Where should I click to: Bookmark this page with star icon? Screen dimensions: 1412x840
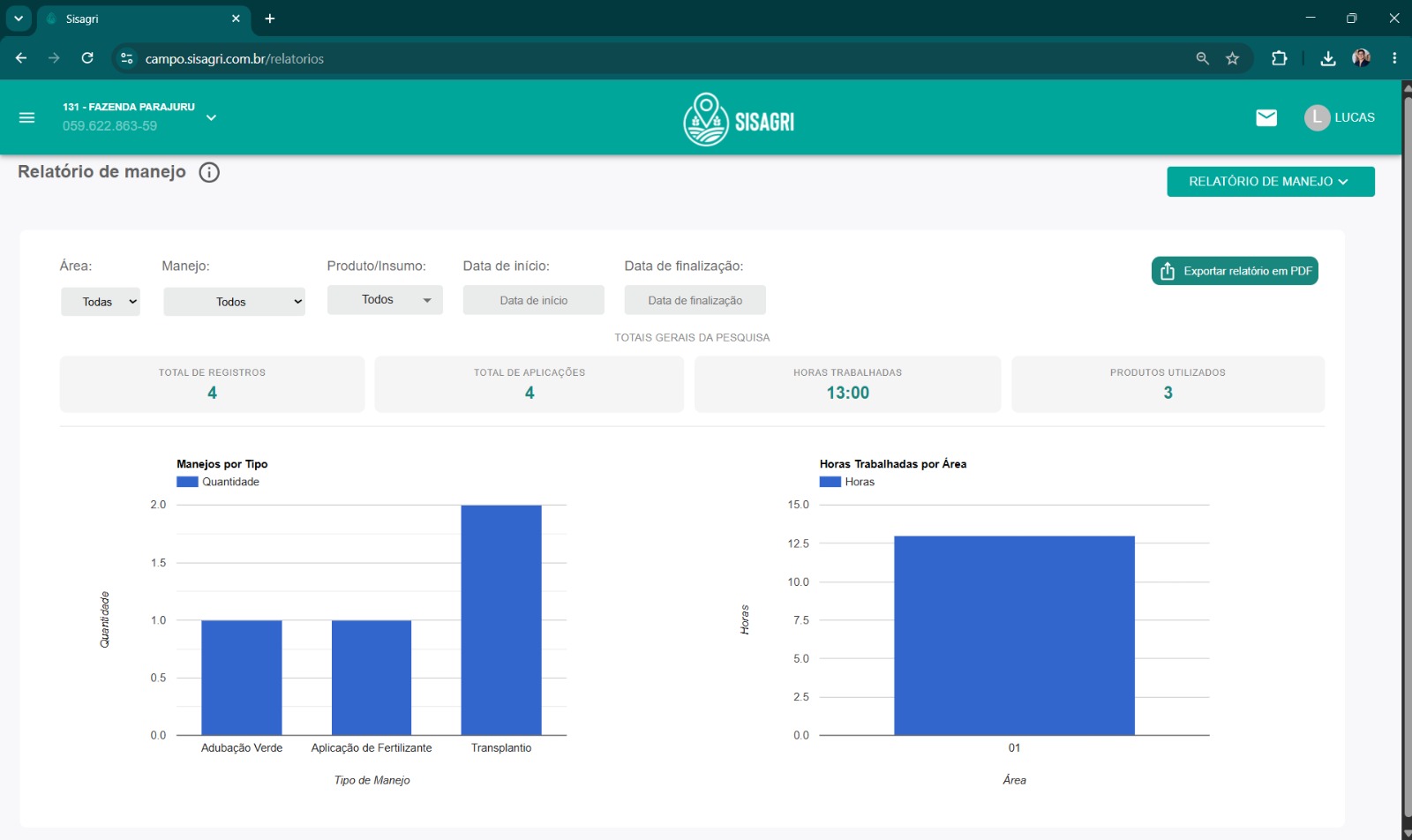point(1232,58)
